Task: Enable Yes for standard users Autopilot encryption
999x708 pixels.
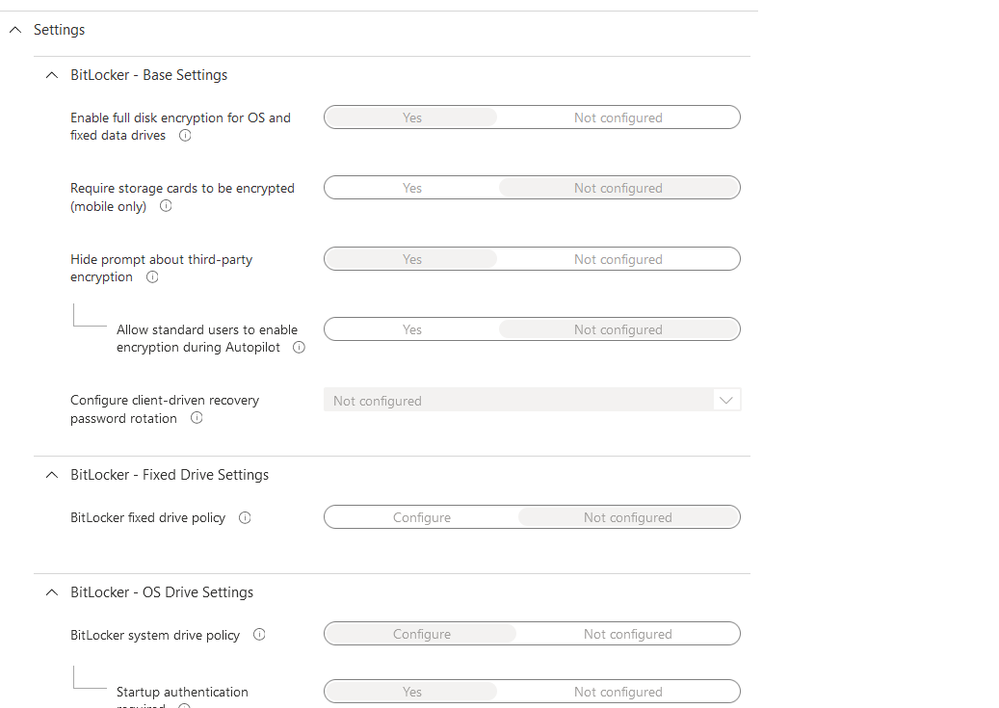Action: coord(412,330)
